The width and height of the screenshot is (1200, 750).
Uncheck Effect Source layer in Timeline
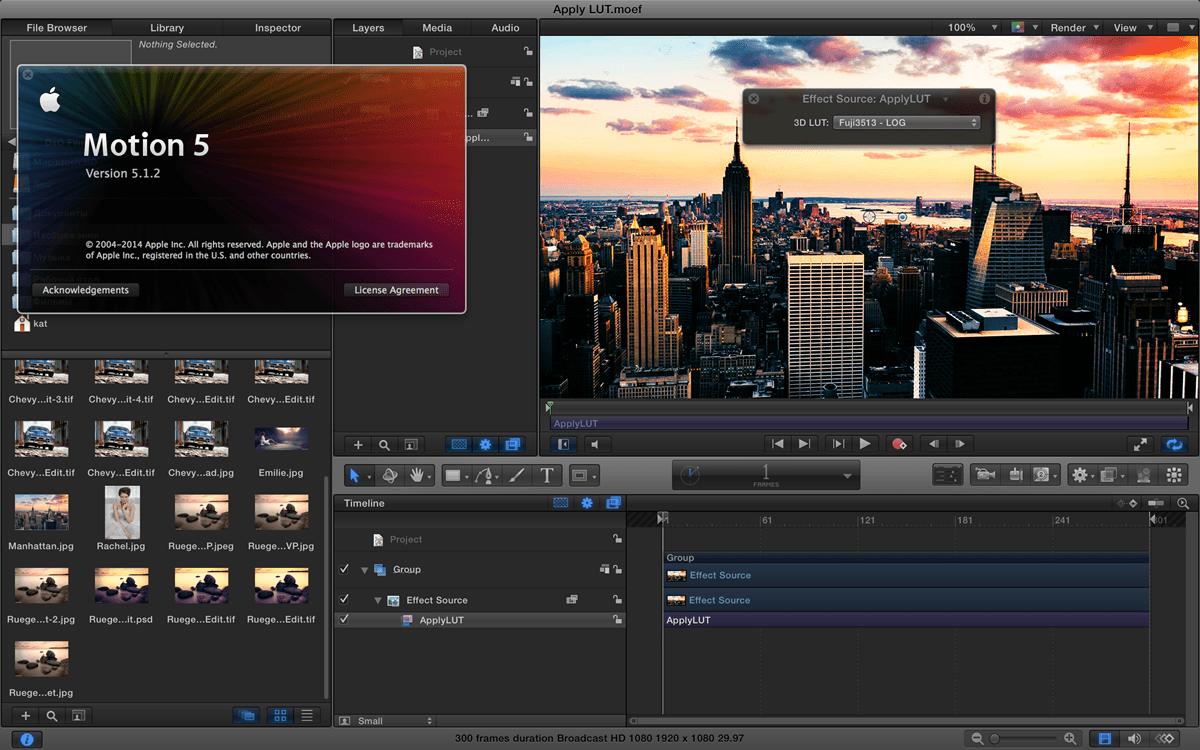coord(344,599)
